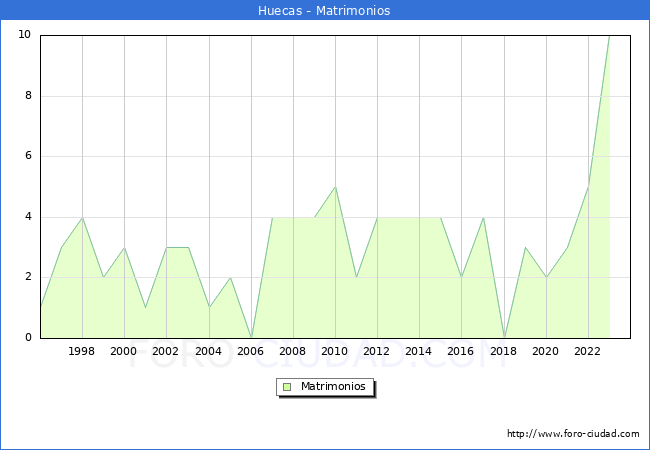Viewport: 650px width, 450px height.
Task: Click the 2002 year label
Action: (166, 352)
